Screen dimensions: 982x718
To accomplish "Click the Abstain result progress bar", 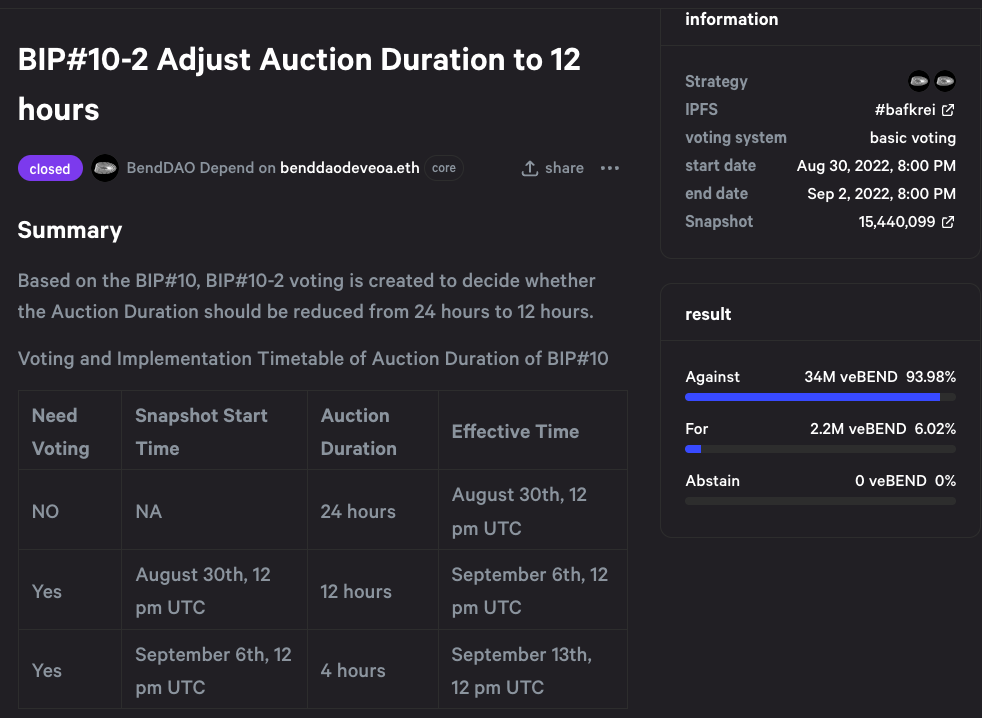I will click(x=820, y=501).
